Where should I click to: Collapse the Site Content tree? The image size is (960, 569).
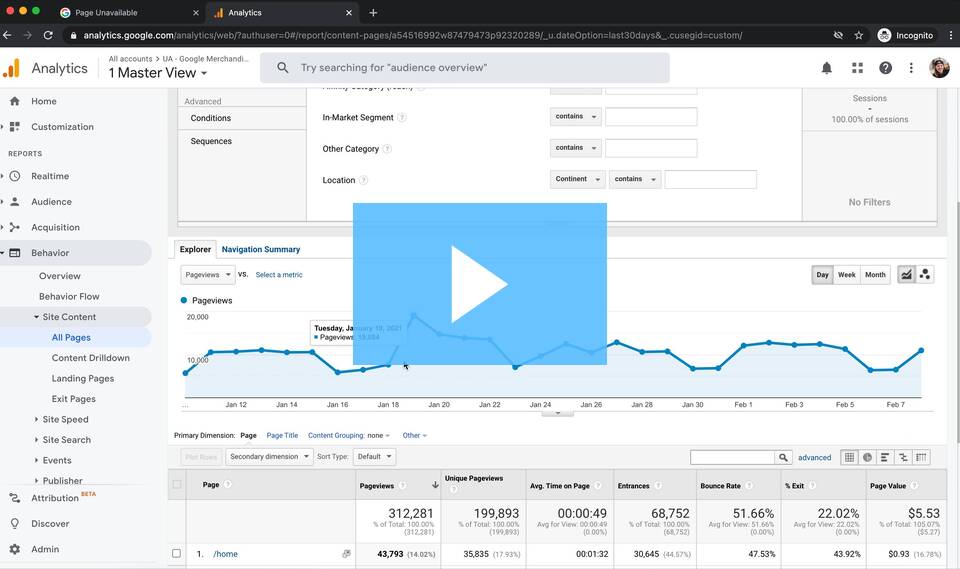36,317
